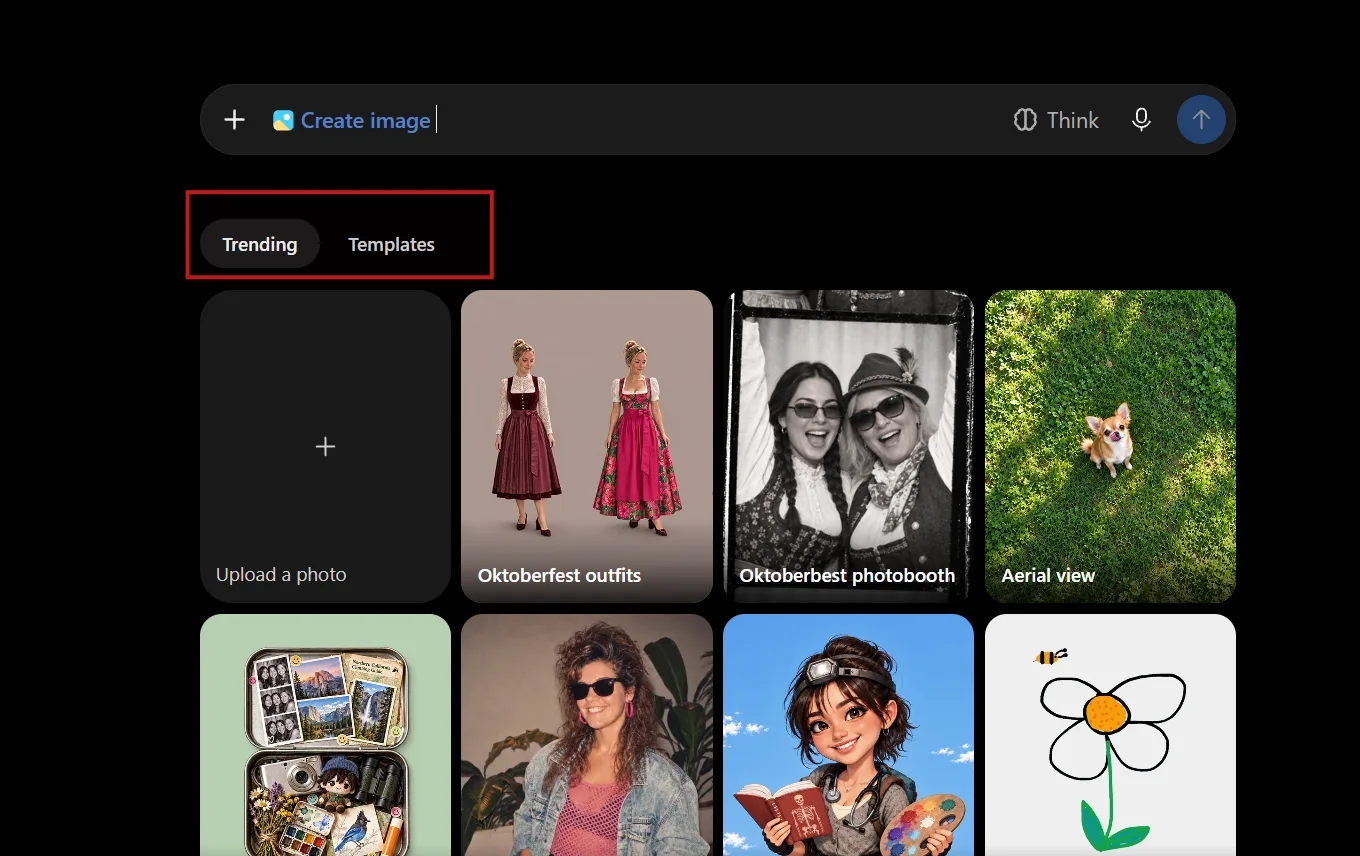The width and height of the screenshot is (1360, 856).
Task: Switch to the Trending tab
Action: point(260,244)
